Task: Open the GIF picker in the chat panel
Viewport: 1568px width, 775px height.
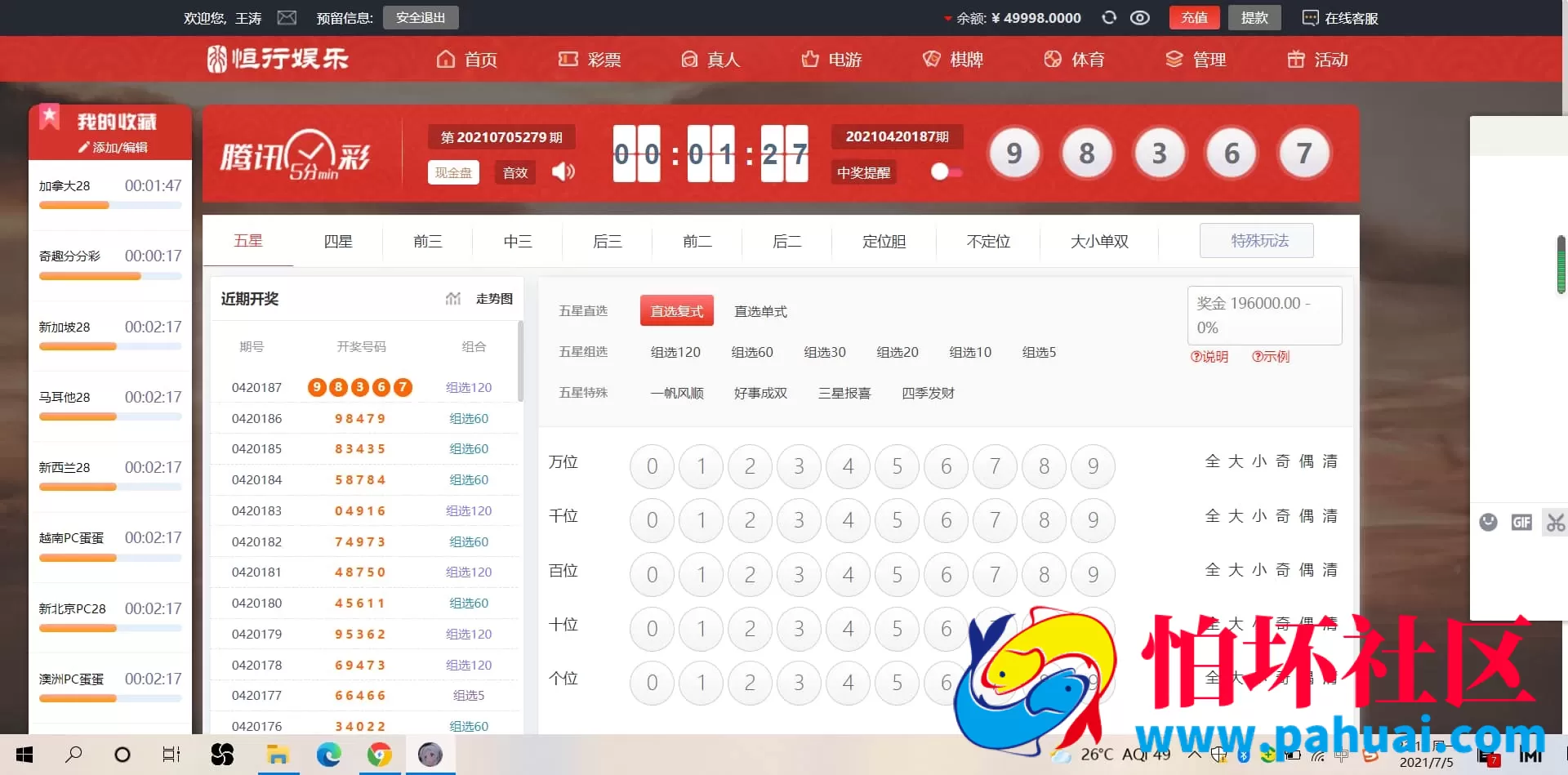Action: click(1520, 522)
